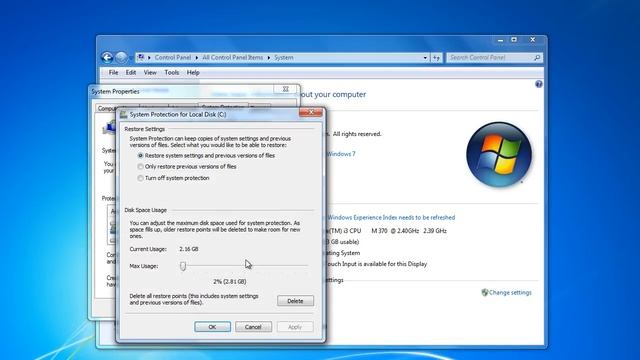The width and height of the screenshot is (640, 360).
Task: Click the help question mark icon
Action: tap(539, 84)
